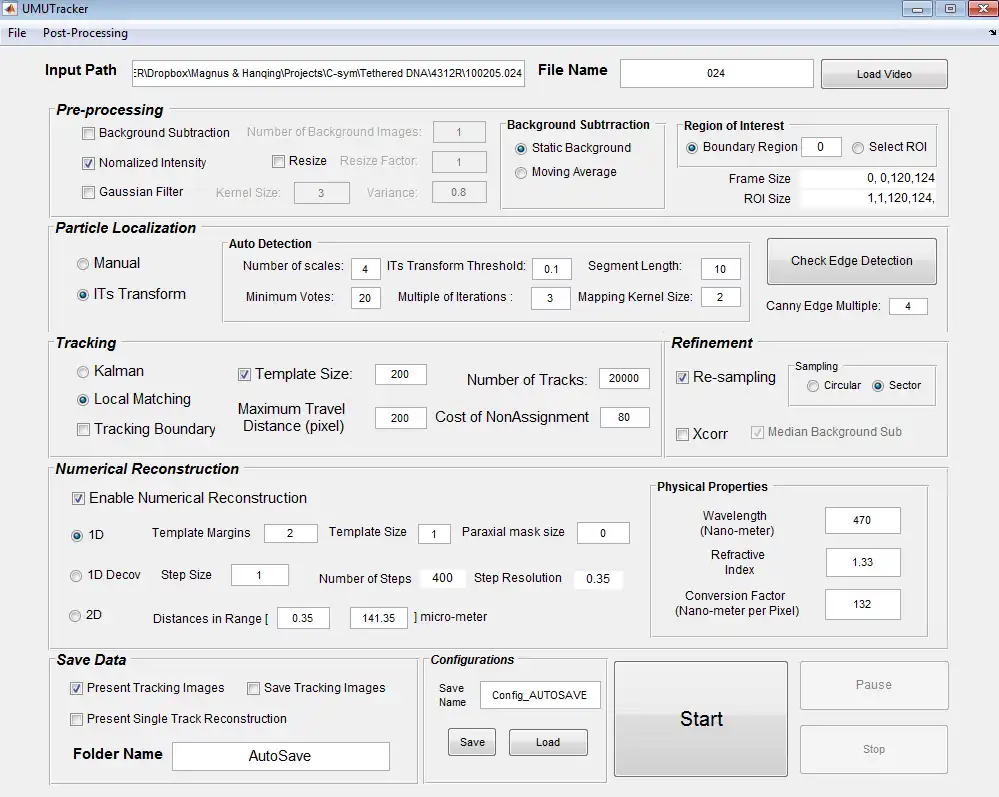
Task: Click the configuration Save button
Action: (472, 742)
